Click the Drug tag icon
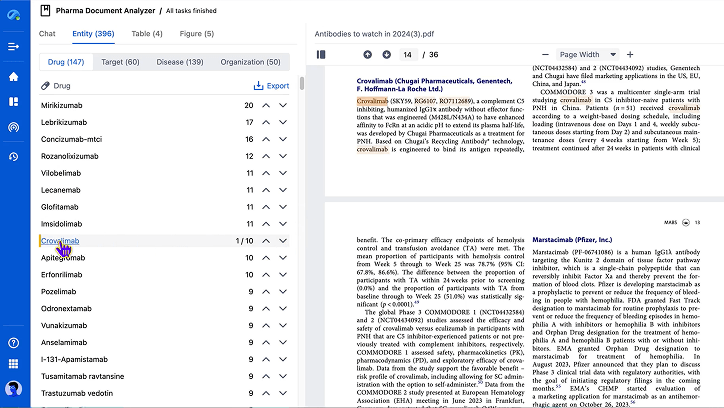Screen dimensions: 724x408 45,85
